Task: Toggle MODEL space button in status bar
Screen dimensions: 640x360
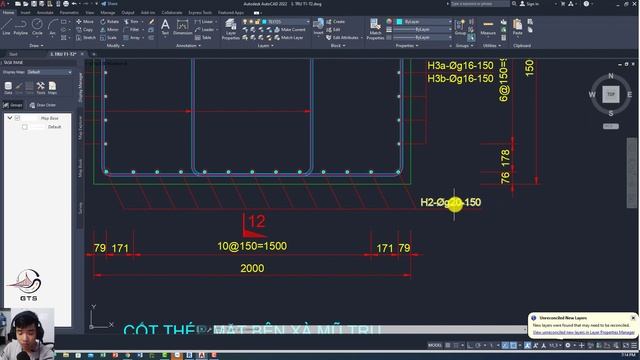Action: 435,345
